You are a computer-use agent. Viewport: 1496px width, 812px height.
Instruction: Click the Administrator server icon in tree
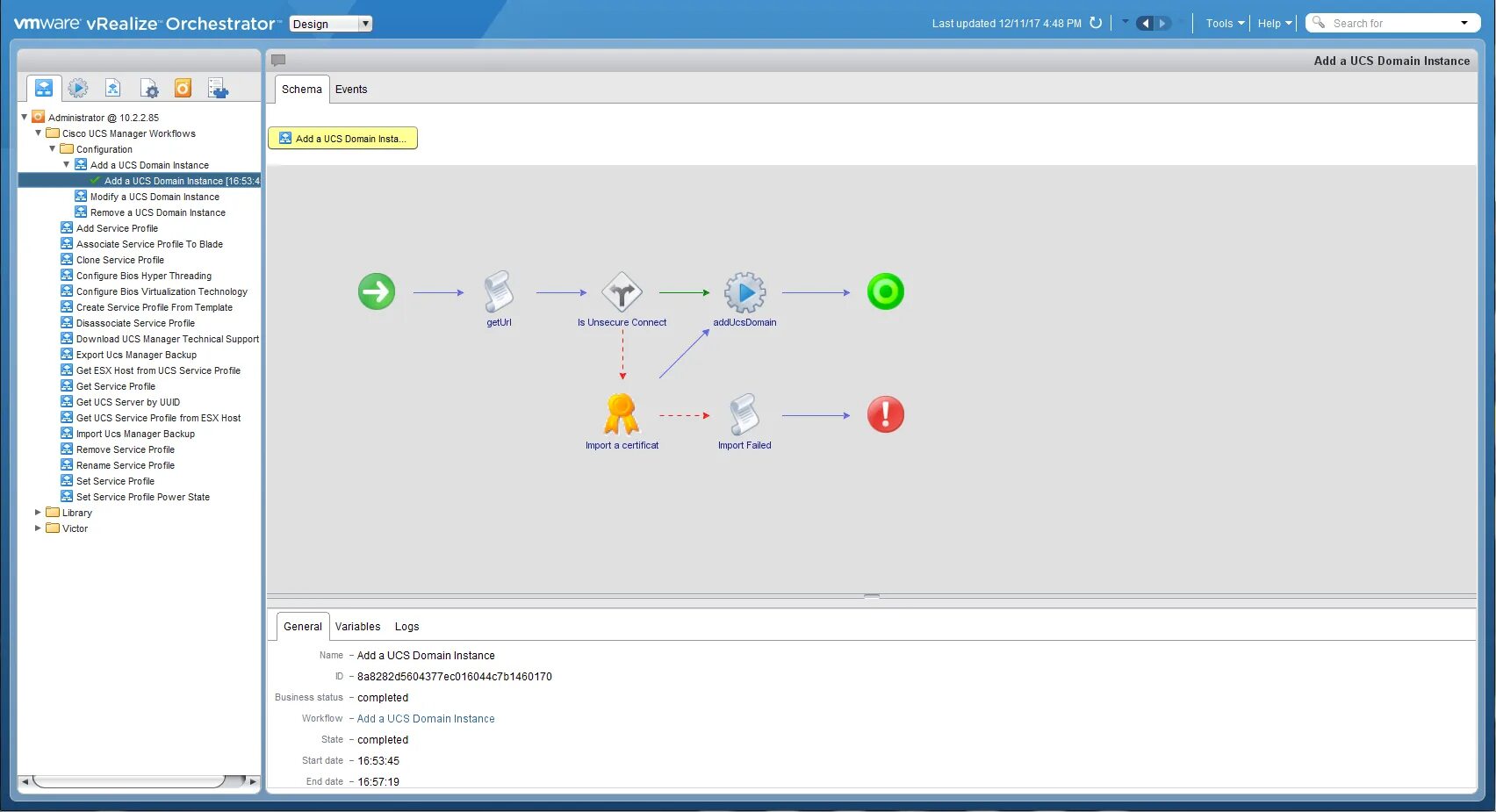pos(39,117)
